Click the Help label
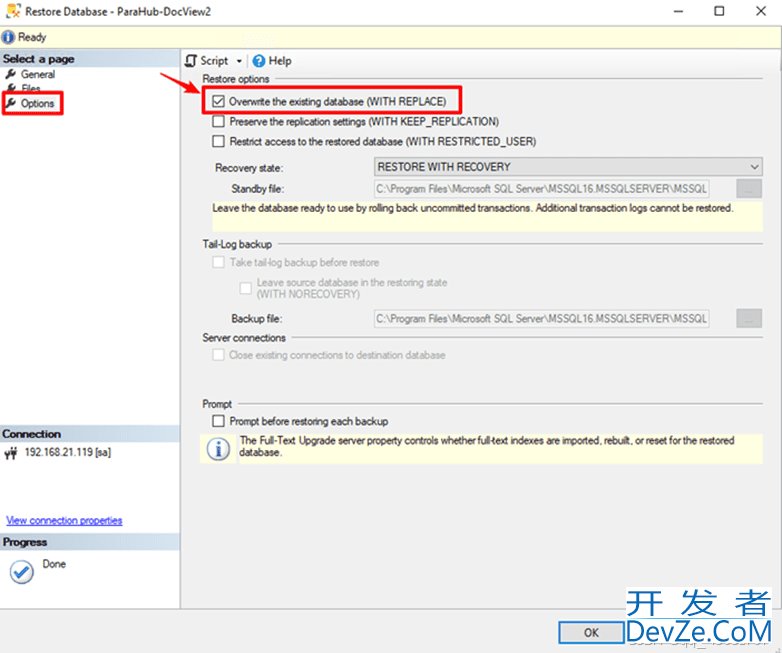 [x=280, y=61]
